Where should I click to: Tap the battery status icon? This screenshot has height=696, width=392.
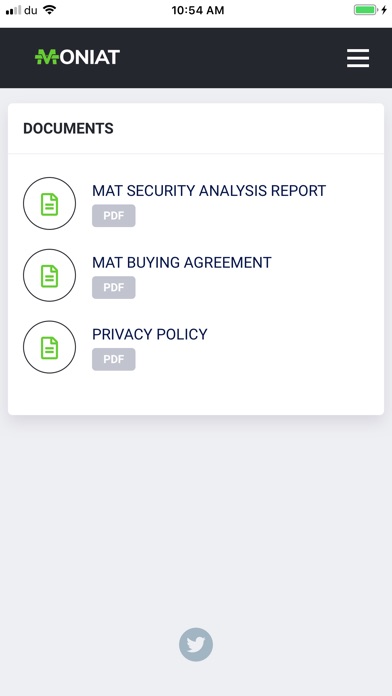(x=365, y=10)
